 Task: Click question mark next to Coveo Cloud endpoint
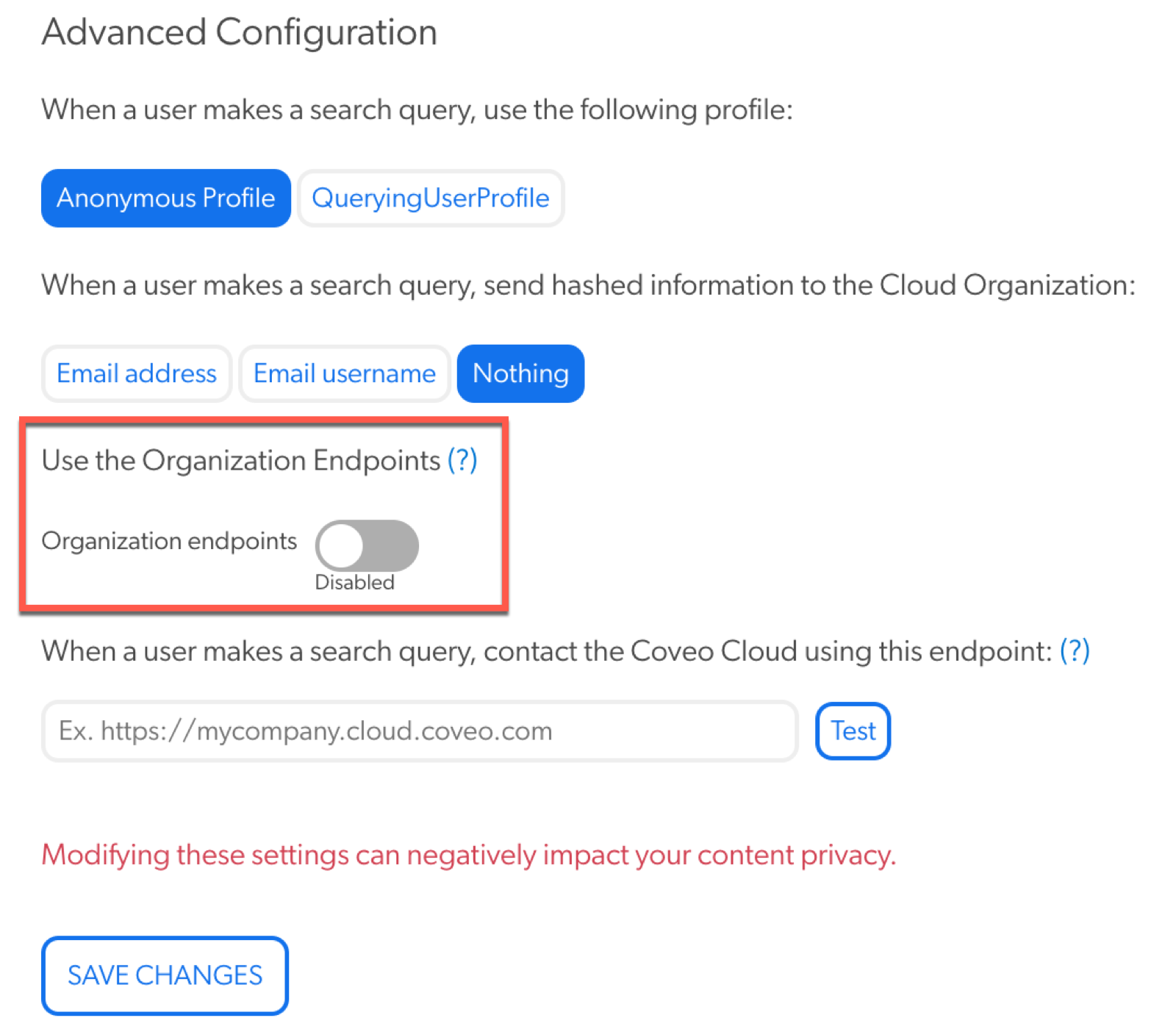1075,651
